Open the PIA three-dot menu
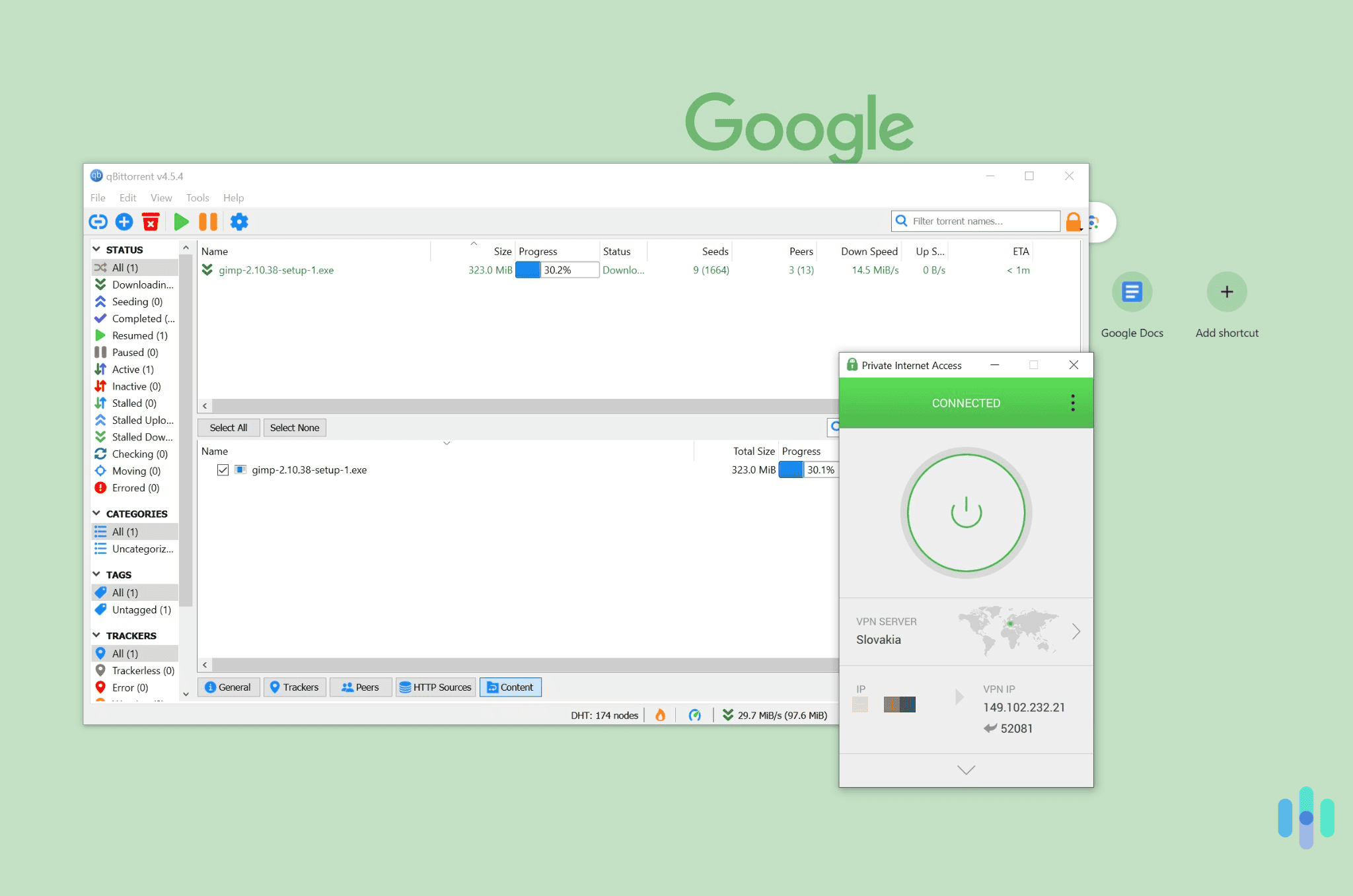This screenshot has height=896, width=1353. pyautogui.click(x=1072, y=401)
